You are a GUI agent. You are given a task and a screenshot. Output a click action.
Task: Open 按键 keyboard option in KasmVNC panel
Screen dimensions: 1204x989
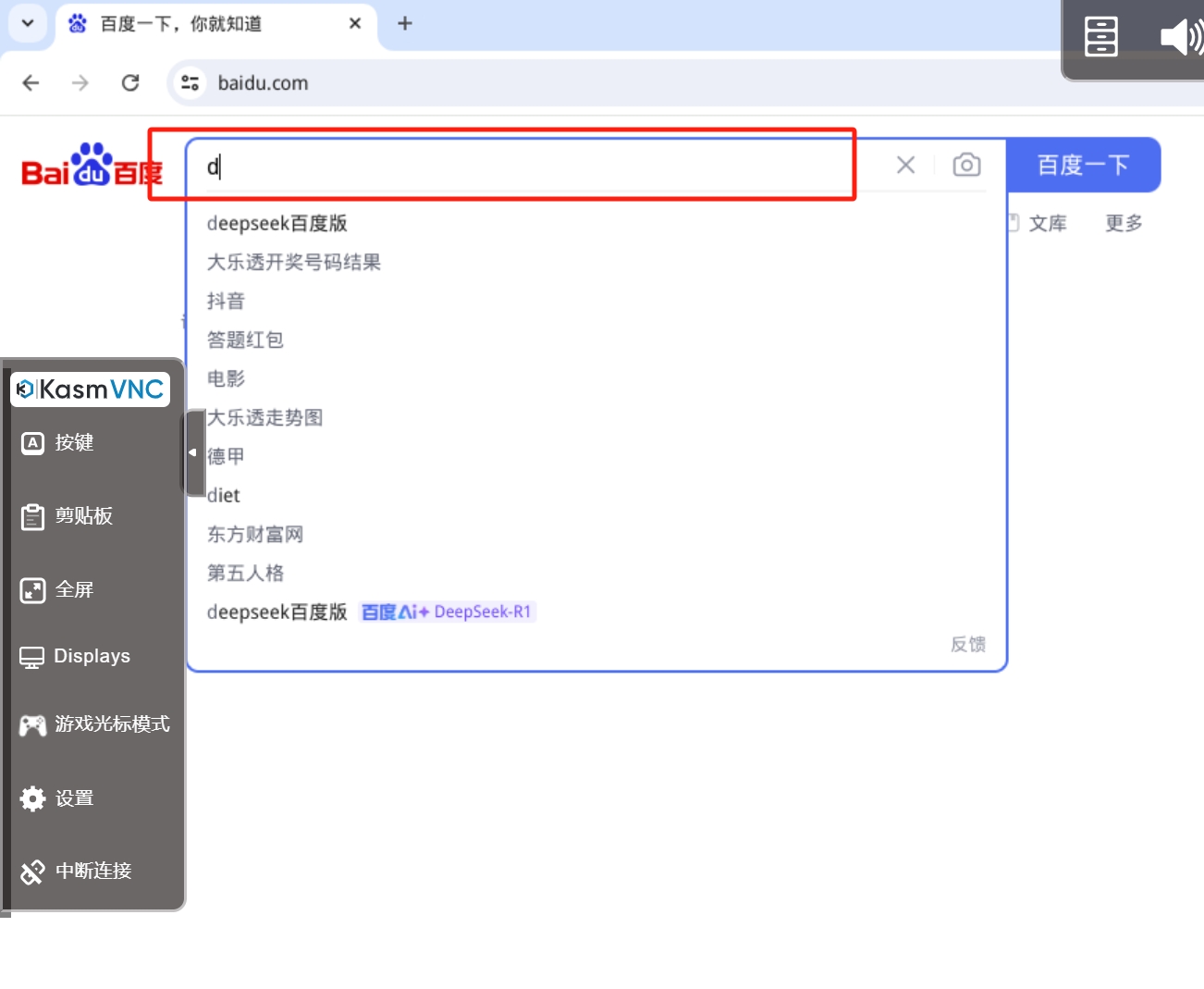(x=57, y=442)
